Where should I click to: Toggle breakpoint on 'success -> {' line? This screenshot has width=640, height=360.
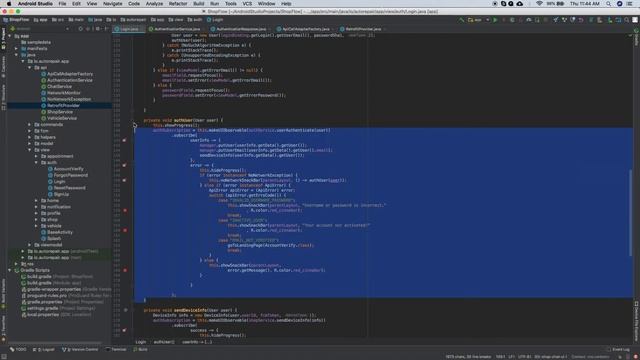point(124,330)
